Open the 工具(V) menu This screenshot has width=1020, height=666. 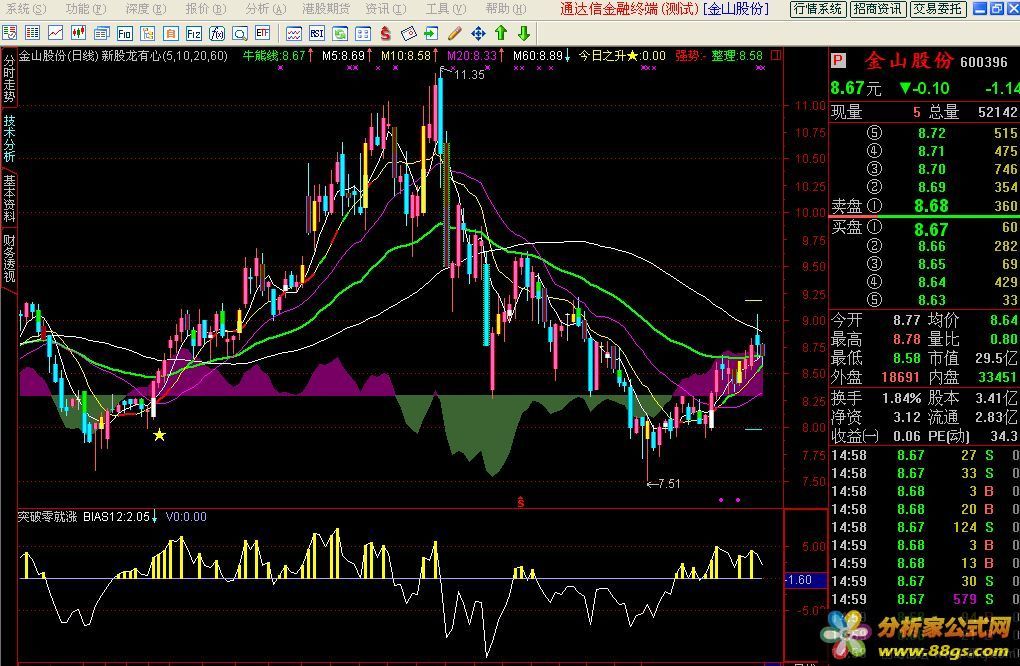446,8
